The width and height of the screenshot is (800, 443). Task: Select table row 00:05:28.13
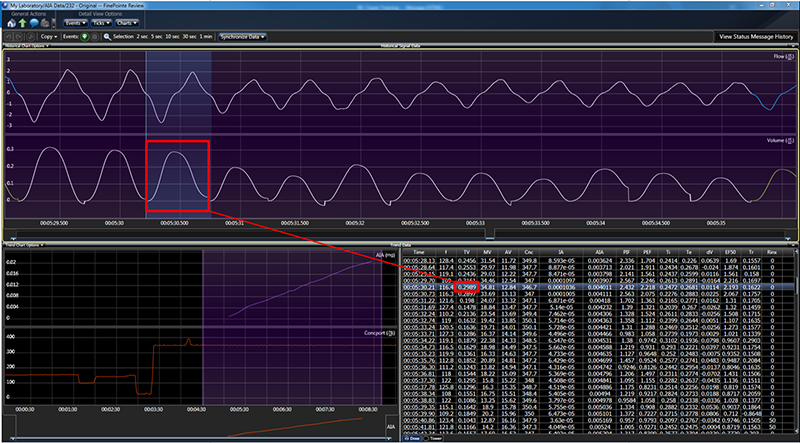pos(597,260)
